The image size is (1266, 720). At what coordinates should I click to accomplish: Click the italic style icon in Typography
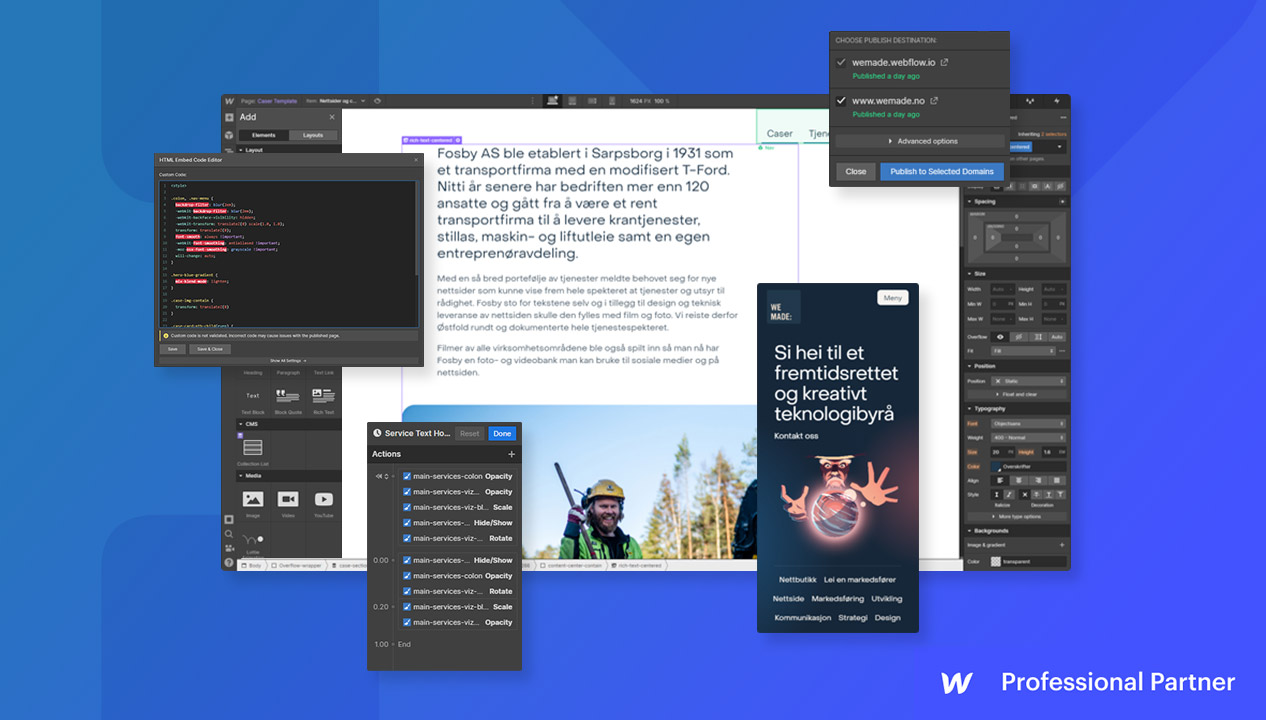point(1009,494)
